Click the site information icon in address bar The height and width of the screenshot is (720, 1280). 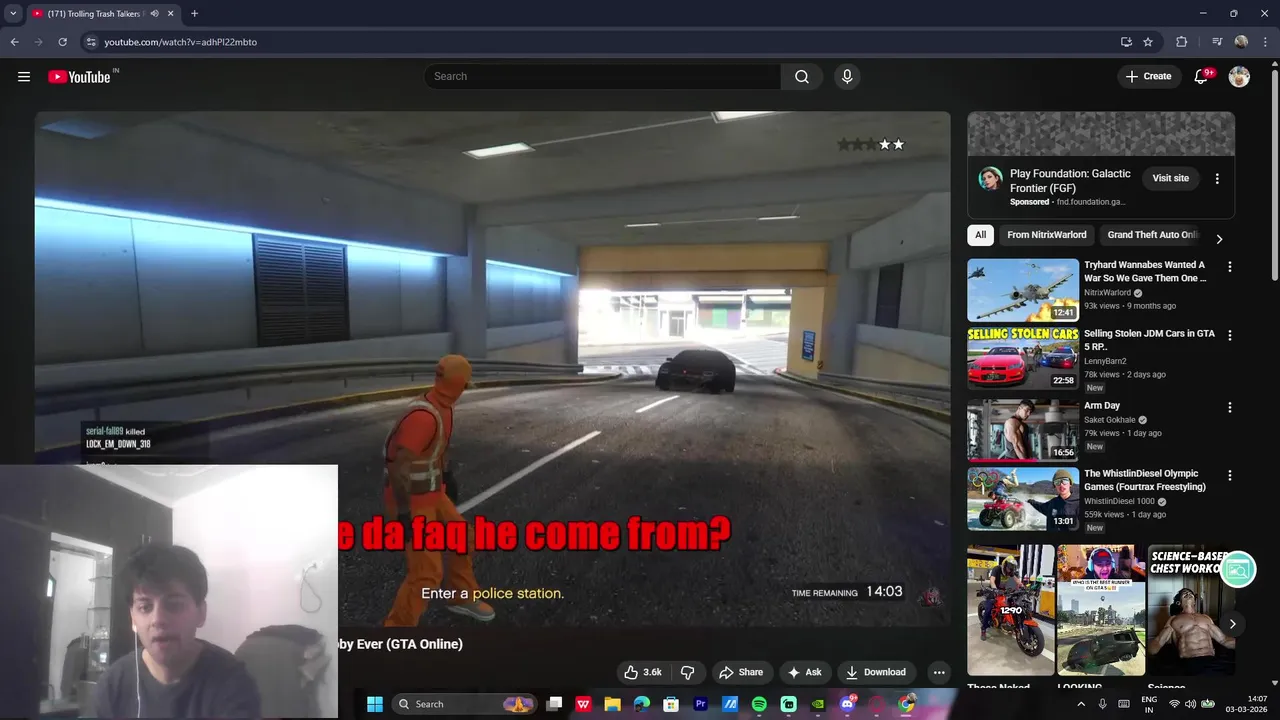(x=91, y=42)
